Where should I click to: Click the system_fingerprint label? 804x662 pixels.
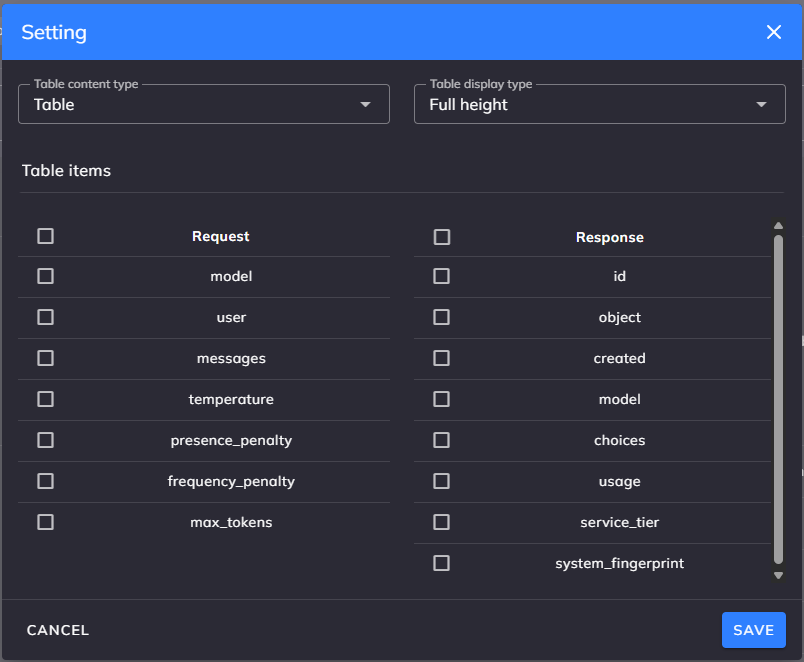619,564
